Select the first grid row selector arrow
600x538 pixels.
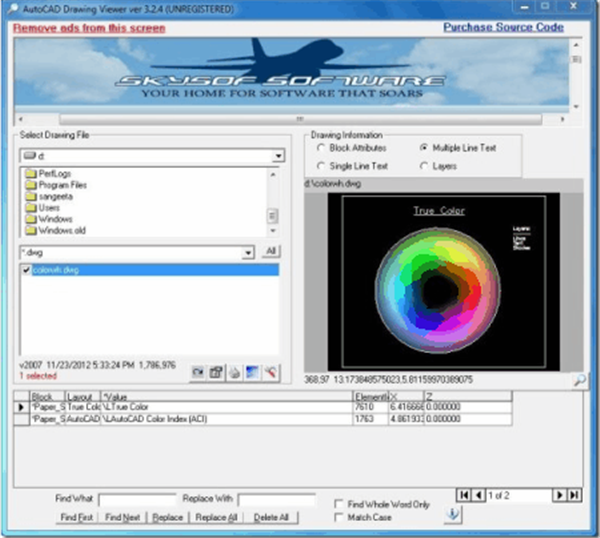pos(22,407)
